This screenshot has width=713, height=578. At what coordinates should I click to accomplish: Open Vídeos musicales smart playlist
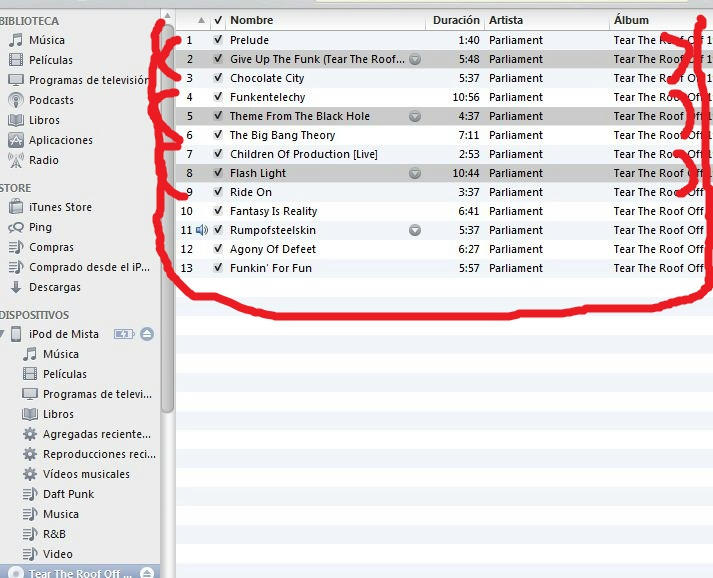tap(86, 474)
